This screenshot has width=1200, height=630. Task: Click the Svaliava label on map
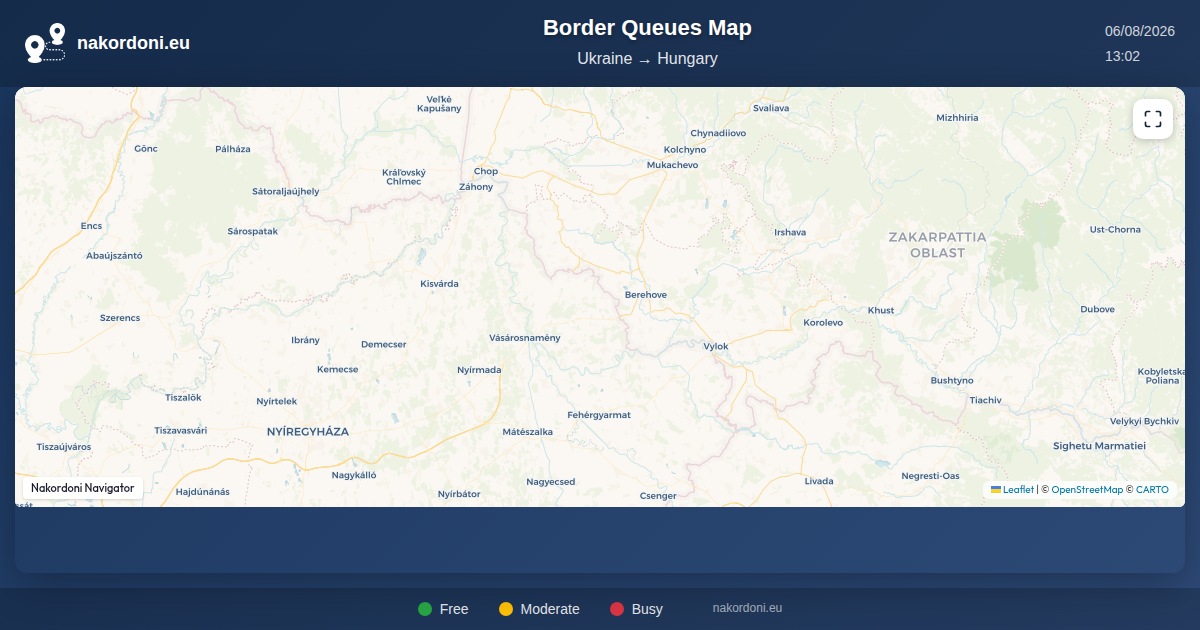pyautogui.click(x=771, y=107)
